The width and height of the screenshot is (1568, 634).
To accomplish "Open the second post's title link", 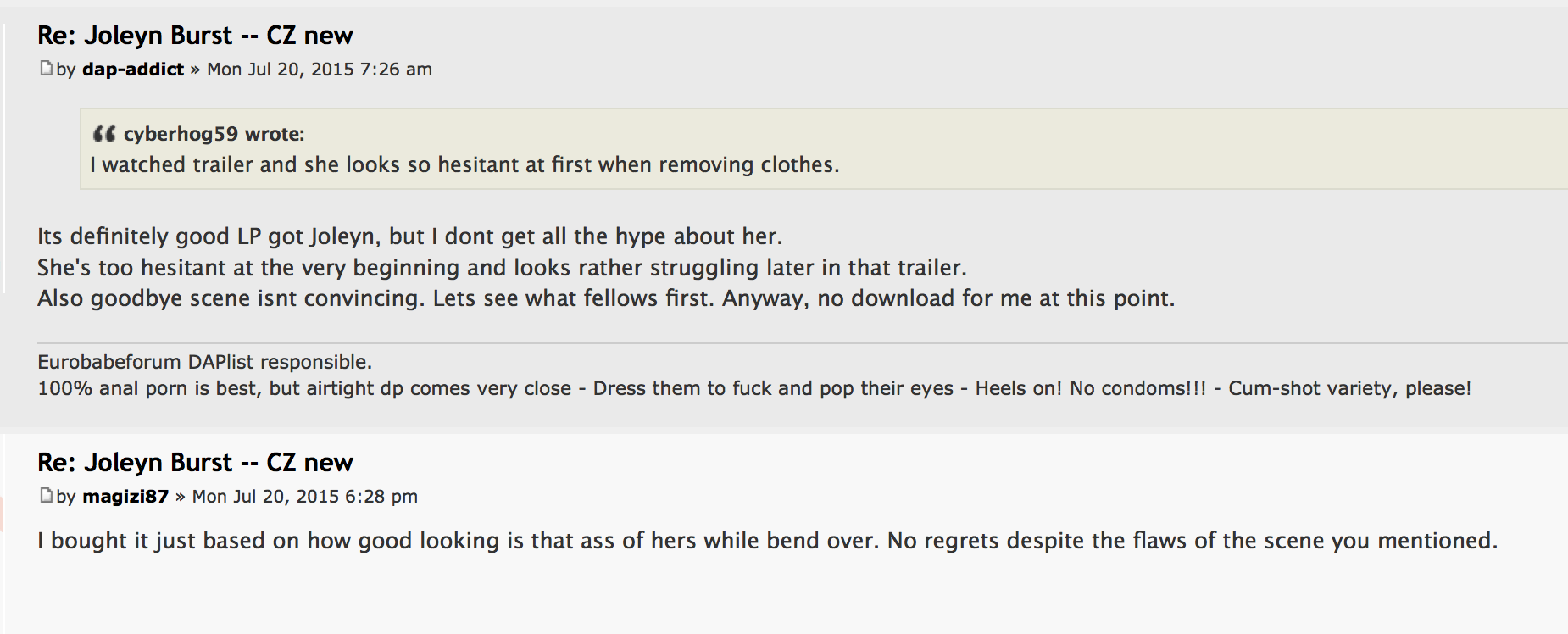I will [195, 463].
